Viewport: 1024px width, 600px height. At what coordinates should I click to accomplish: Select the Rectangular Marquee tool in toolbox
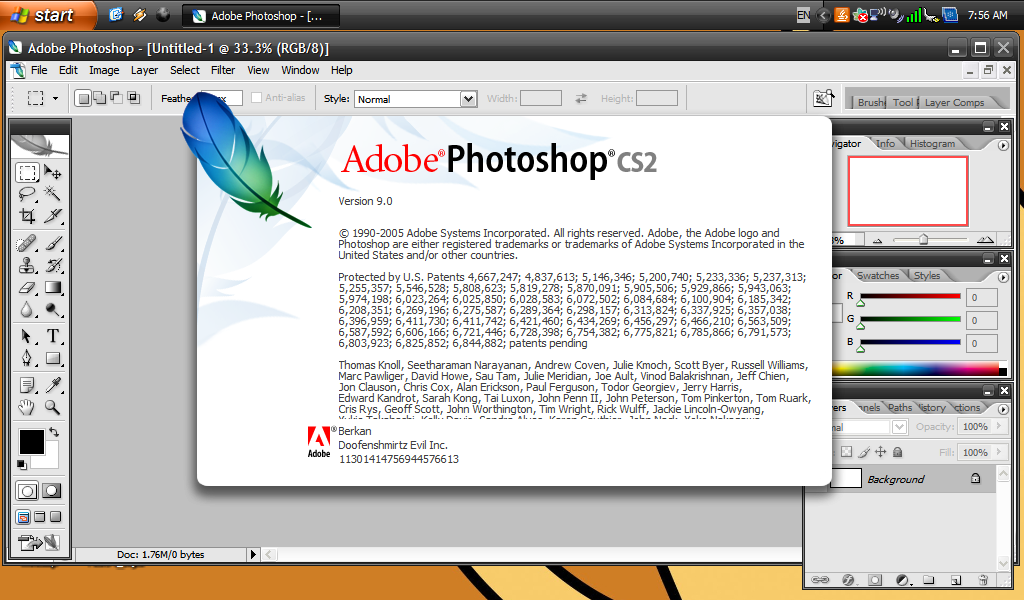click(27, 173)
